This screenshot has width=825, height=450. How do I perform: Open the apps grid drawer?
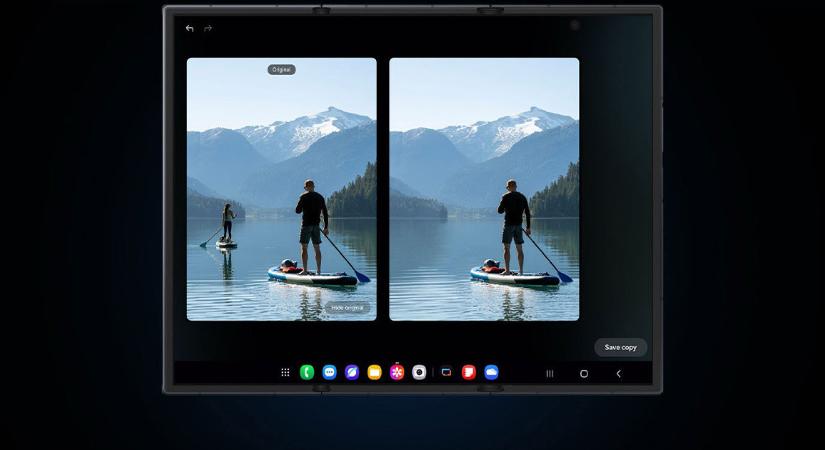pyautogui.click(x=285, y=373)
